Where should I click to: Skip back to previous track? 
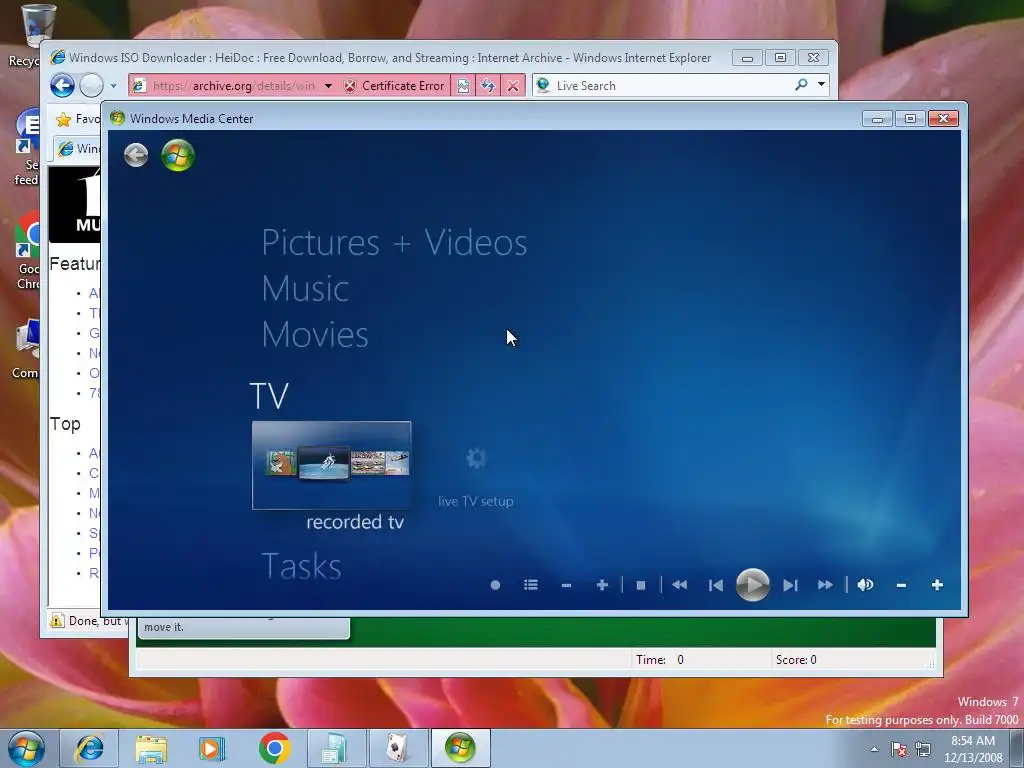pos(716,585)
